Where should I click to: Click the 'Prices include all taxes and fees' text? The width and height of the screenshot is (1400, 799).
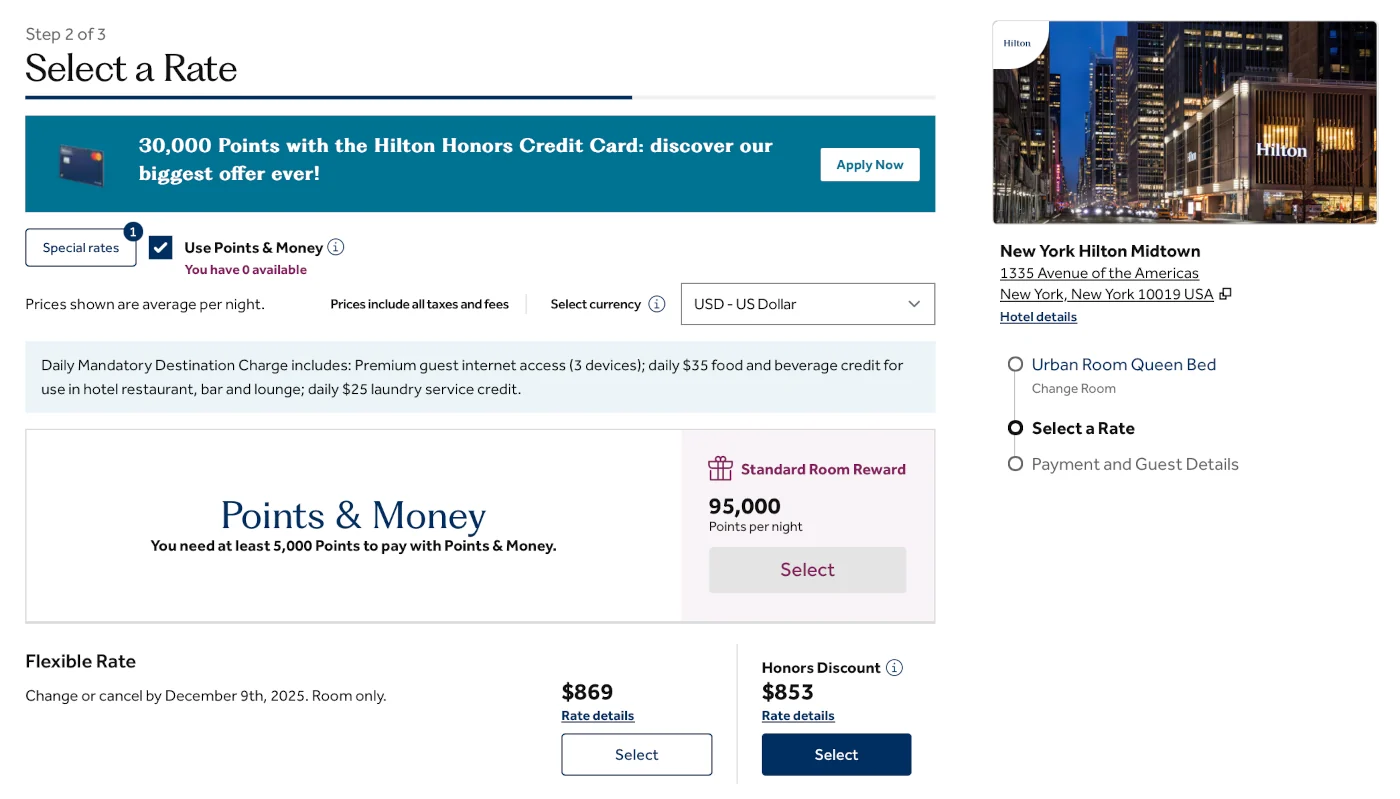(x=420, y=304)
